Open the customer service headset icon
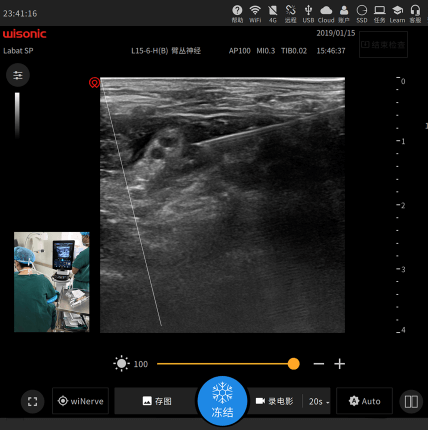 415,14
